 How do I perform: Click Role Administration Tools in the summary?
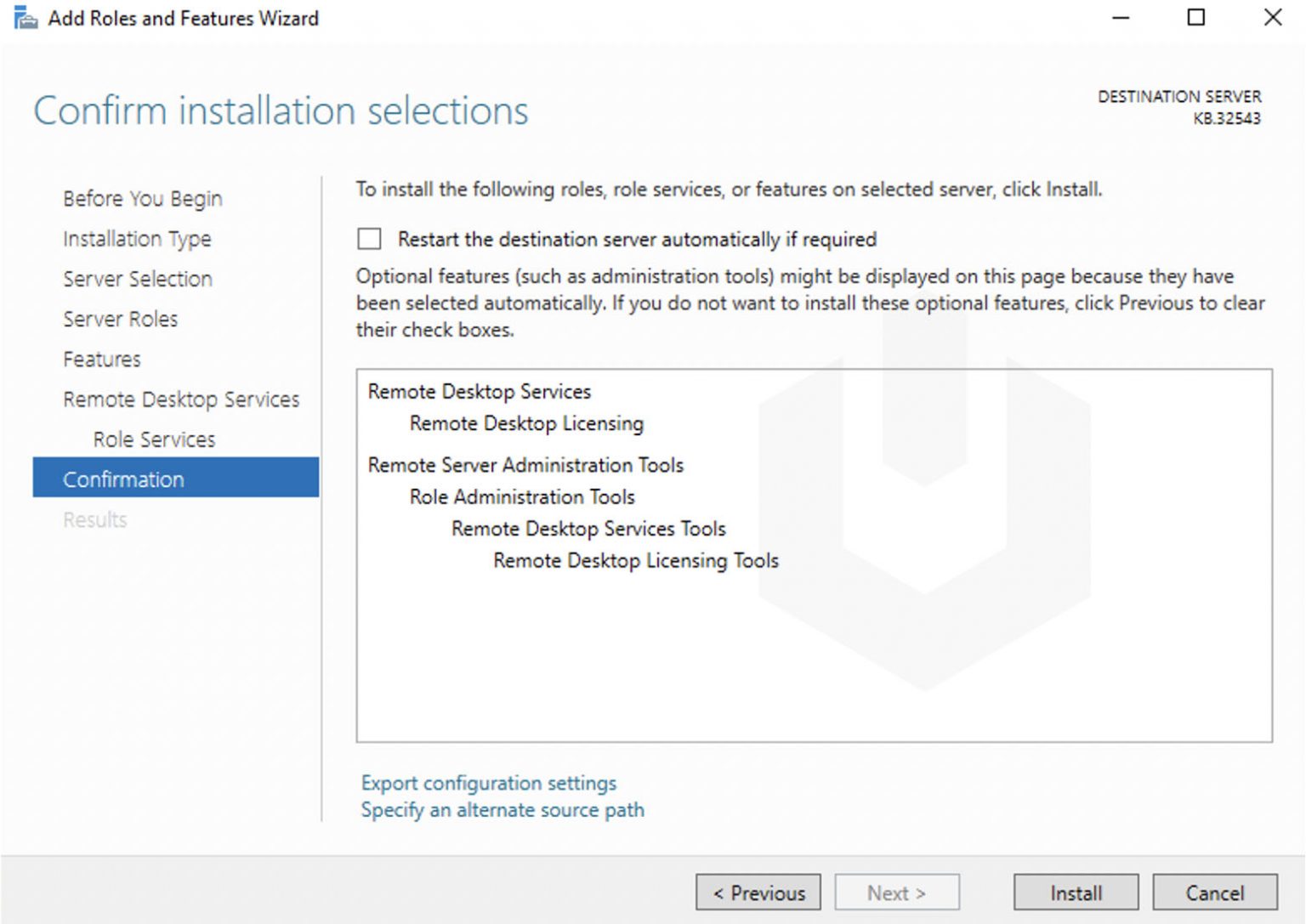pos(521,496)
